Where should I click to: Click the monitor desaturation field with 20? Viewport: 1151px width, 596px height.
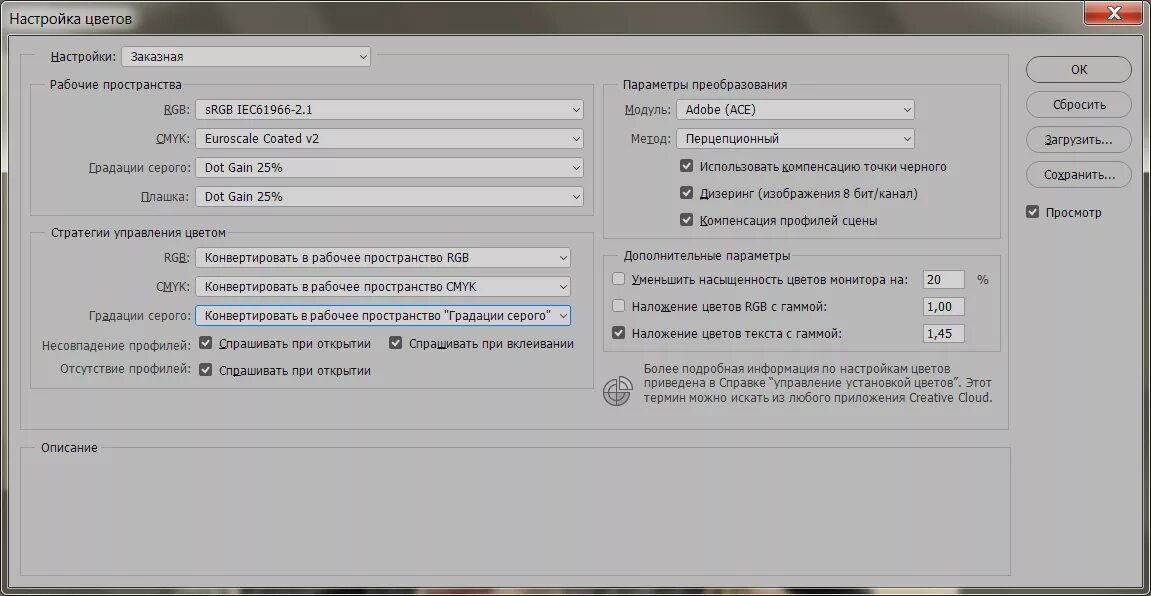tap(943, 280)
